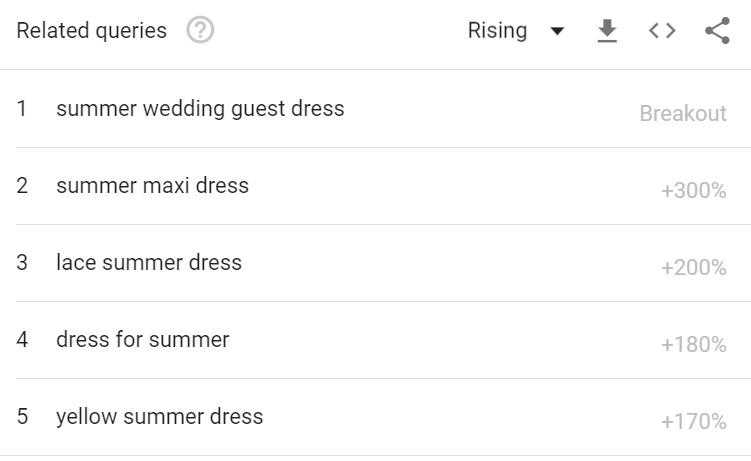Open query lace summer dress
Screen dimensions: 751x461
[149, 262]
